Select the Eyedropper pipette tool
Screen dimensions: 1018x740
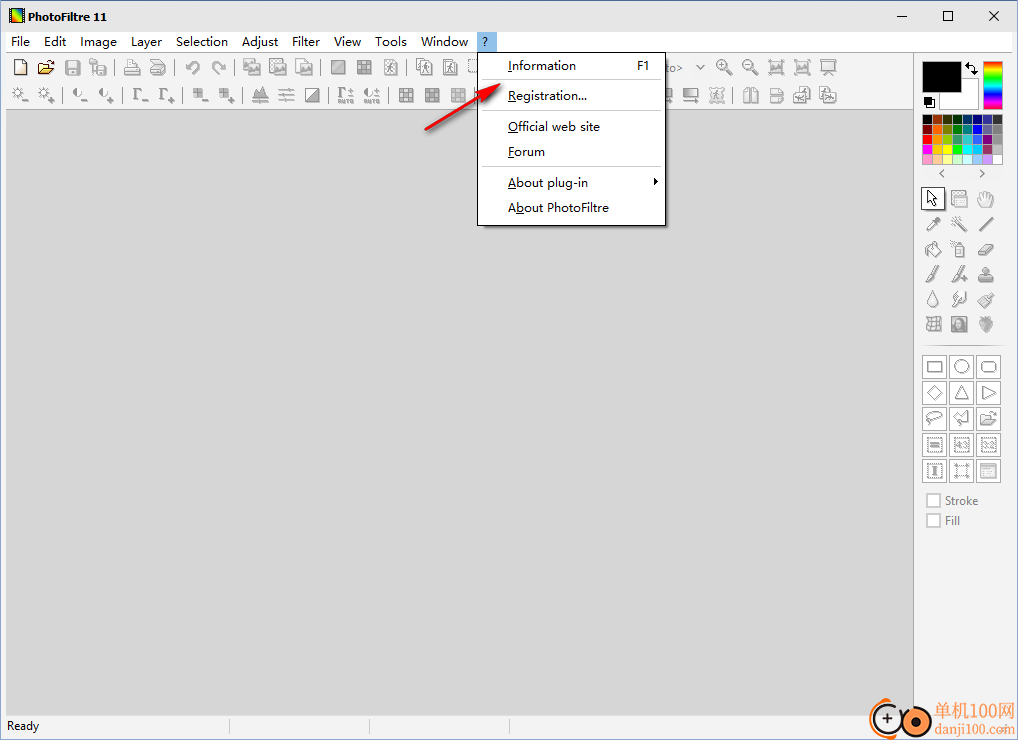[933, 225]
